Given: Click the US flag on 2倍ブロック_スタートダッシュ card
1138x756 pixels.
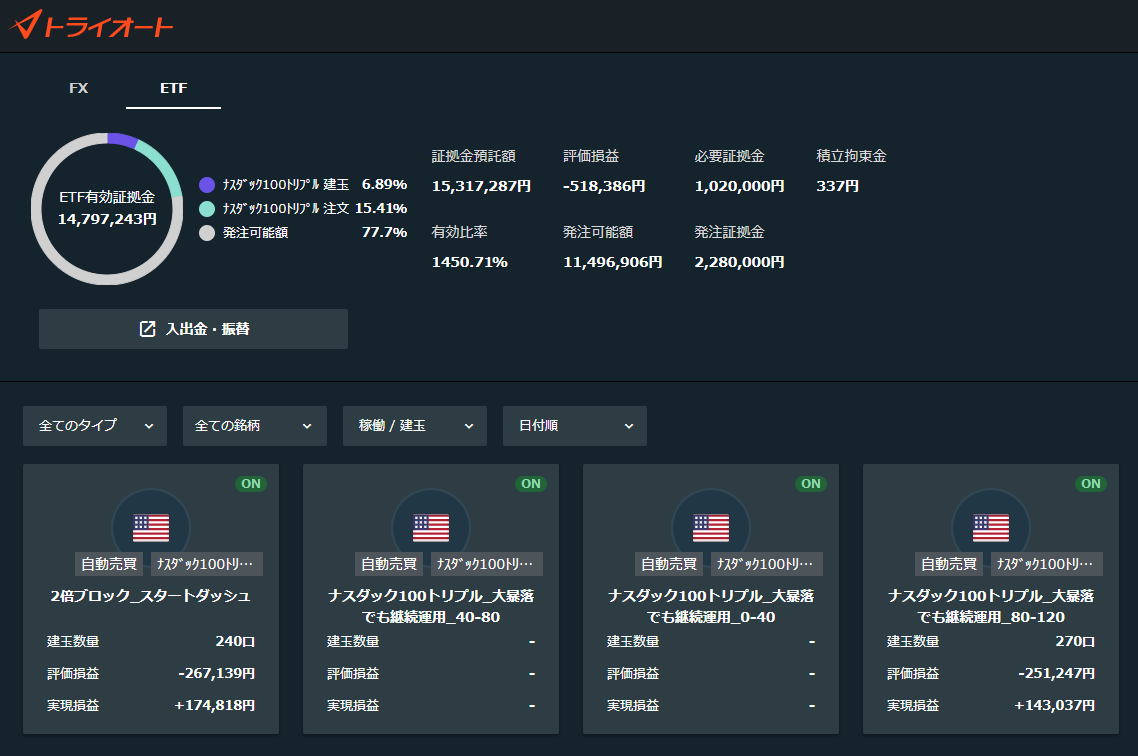Looking at the screenshot, I should [151, 527].
